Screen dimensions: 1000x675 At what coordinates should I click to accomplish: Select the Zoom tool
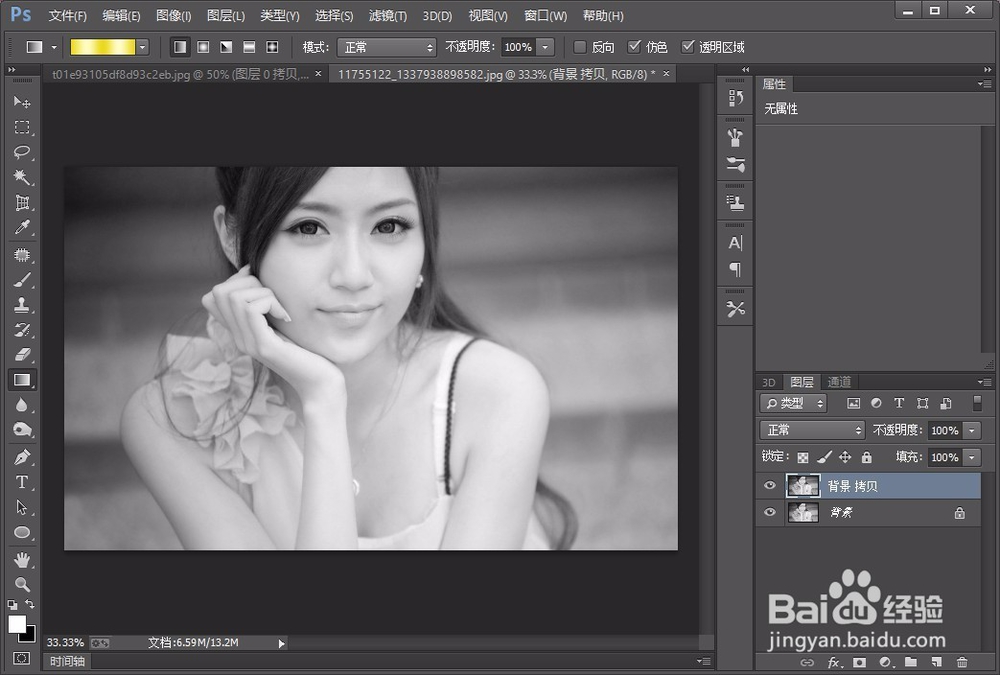22,584
